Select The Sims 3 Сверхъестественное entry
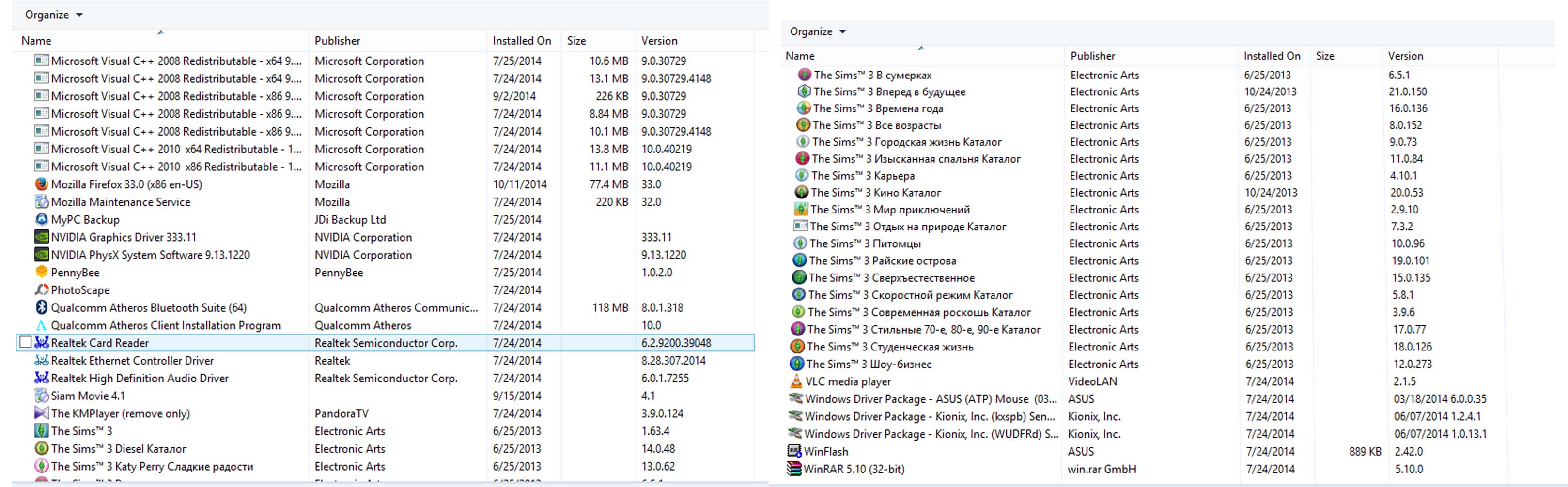The height and width of the screenshot is (487, 1568). 892,278
